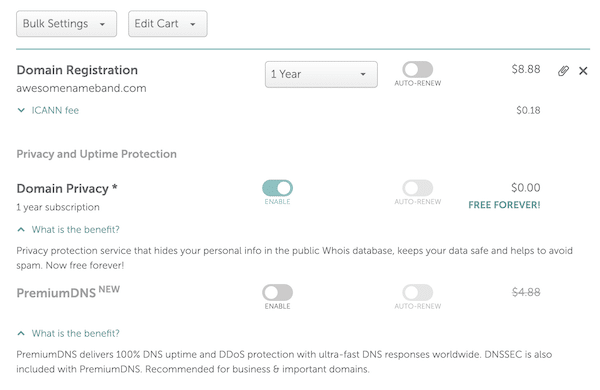Viewport: 600px width, 390px height.
Task: Disable the Domain Privacy enable switch
Action: 277,188
